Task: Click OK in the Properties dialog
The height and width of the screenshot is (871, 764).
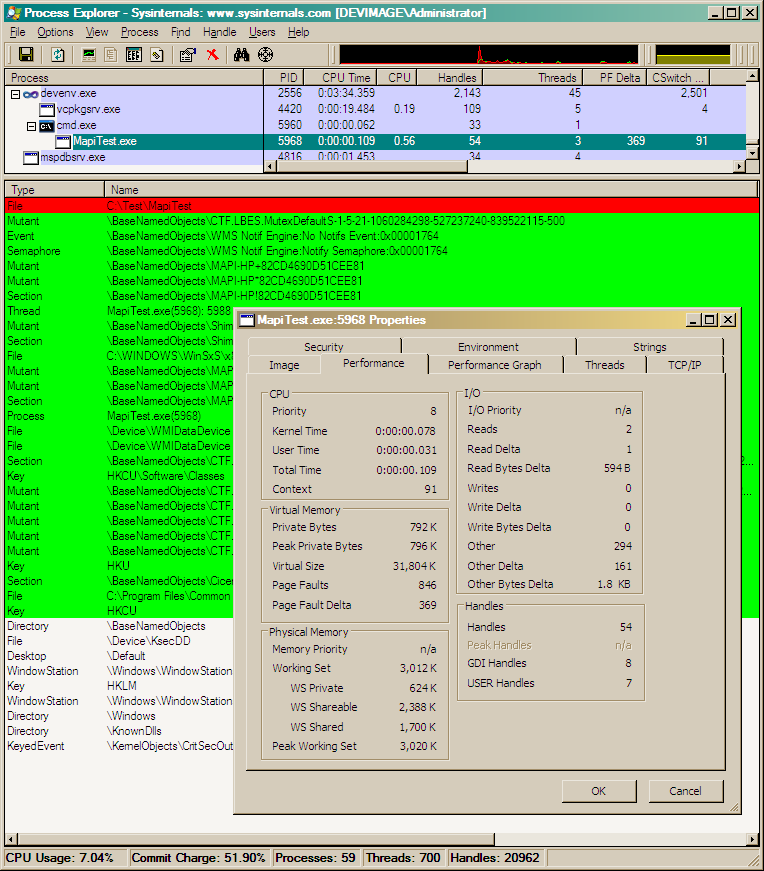Action: pos(598,791)
